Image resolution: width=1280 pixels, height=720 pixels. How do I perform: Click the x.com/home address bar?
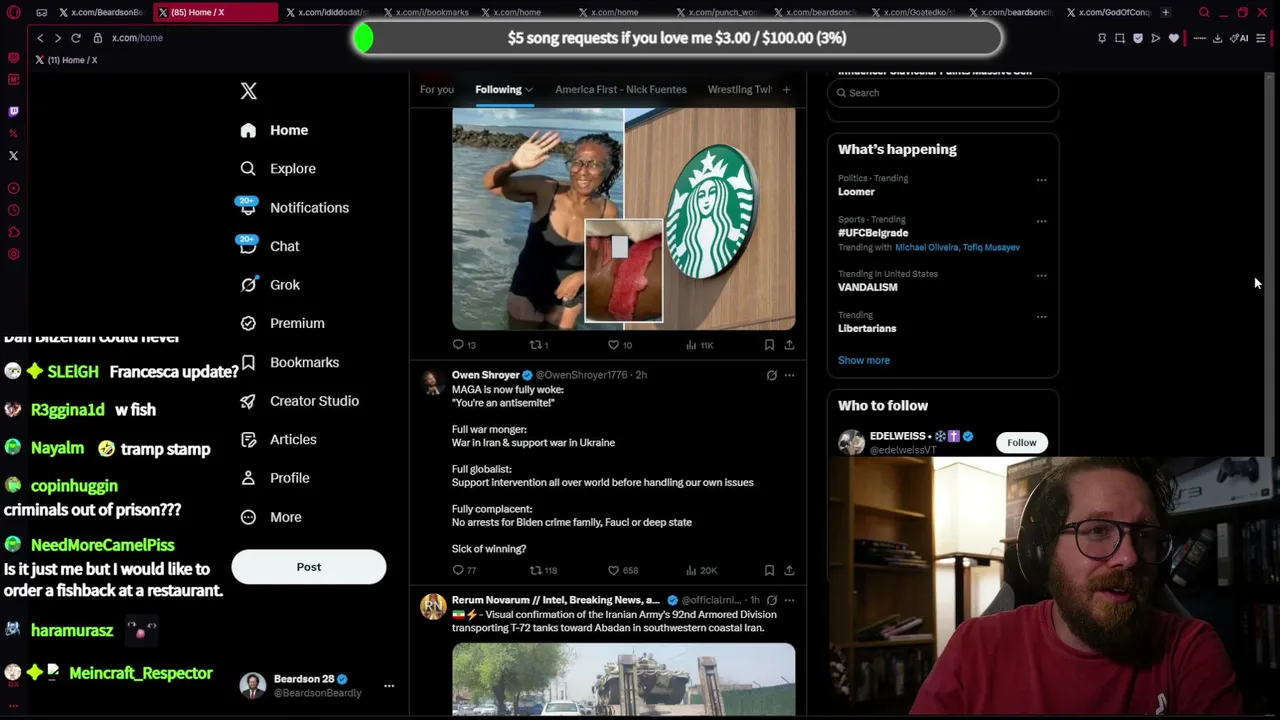click(137, 38)
